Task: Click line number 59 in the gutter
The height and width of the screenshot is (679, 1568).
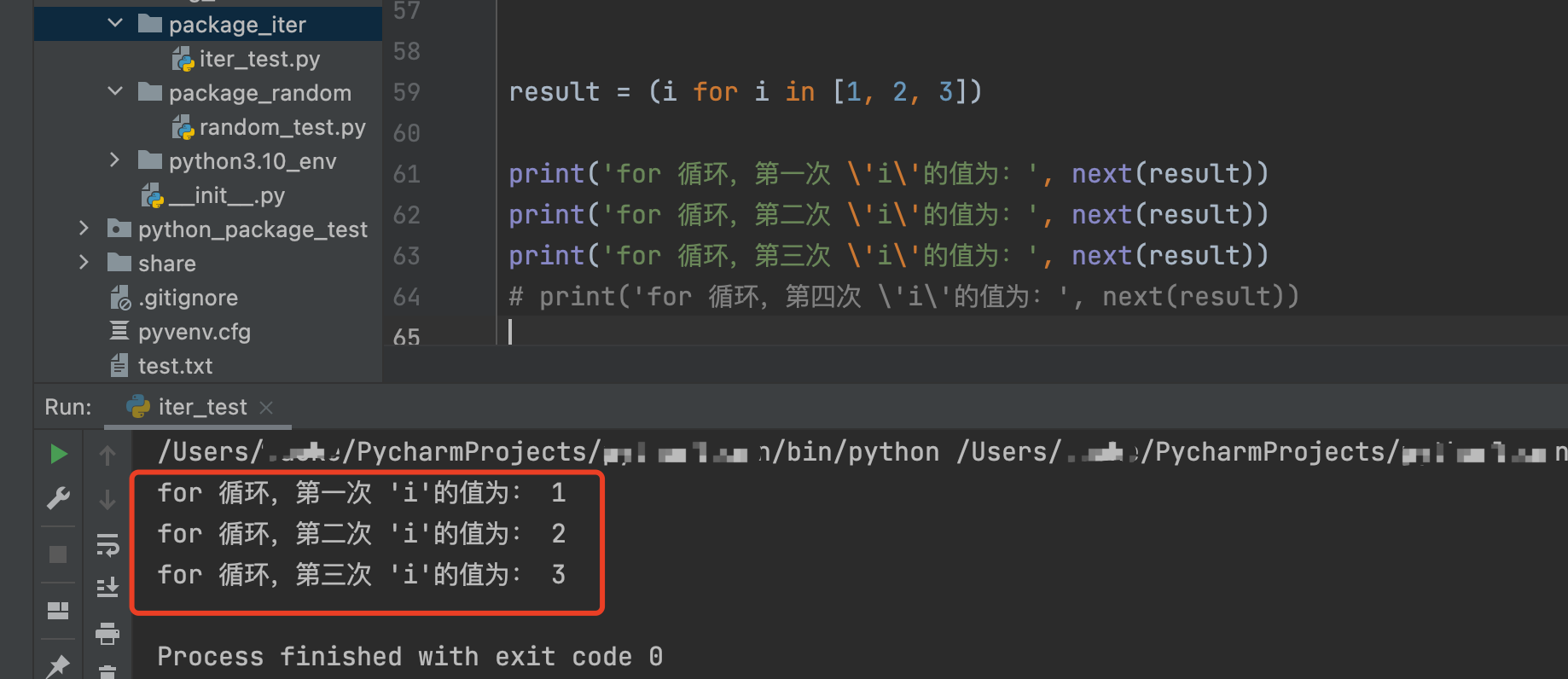Action: coord(407,92)
